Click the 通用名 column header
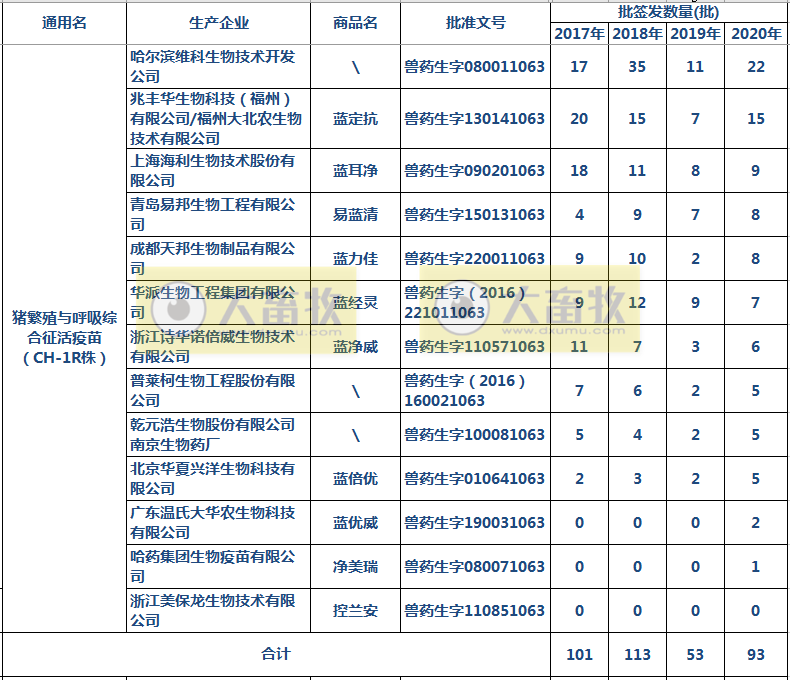Screen dimensions: 790x680 65,23
